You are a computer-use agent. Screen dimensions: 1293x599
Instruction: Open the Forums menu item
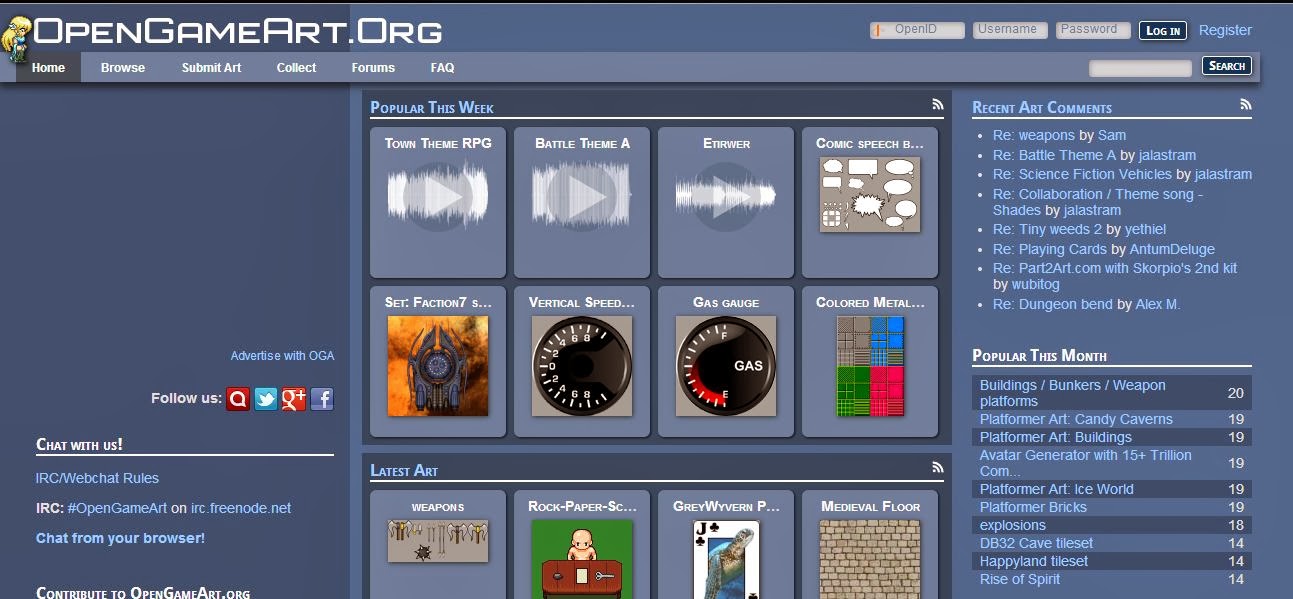coord(373,68)
